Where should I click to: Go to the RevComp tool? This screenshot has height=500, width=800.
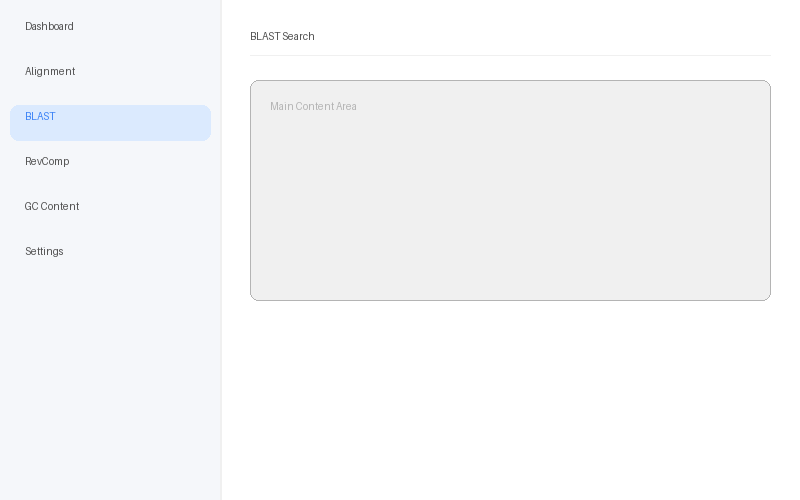coord(47,162)
